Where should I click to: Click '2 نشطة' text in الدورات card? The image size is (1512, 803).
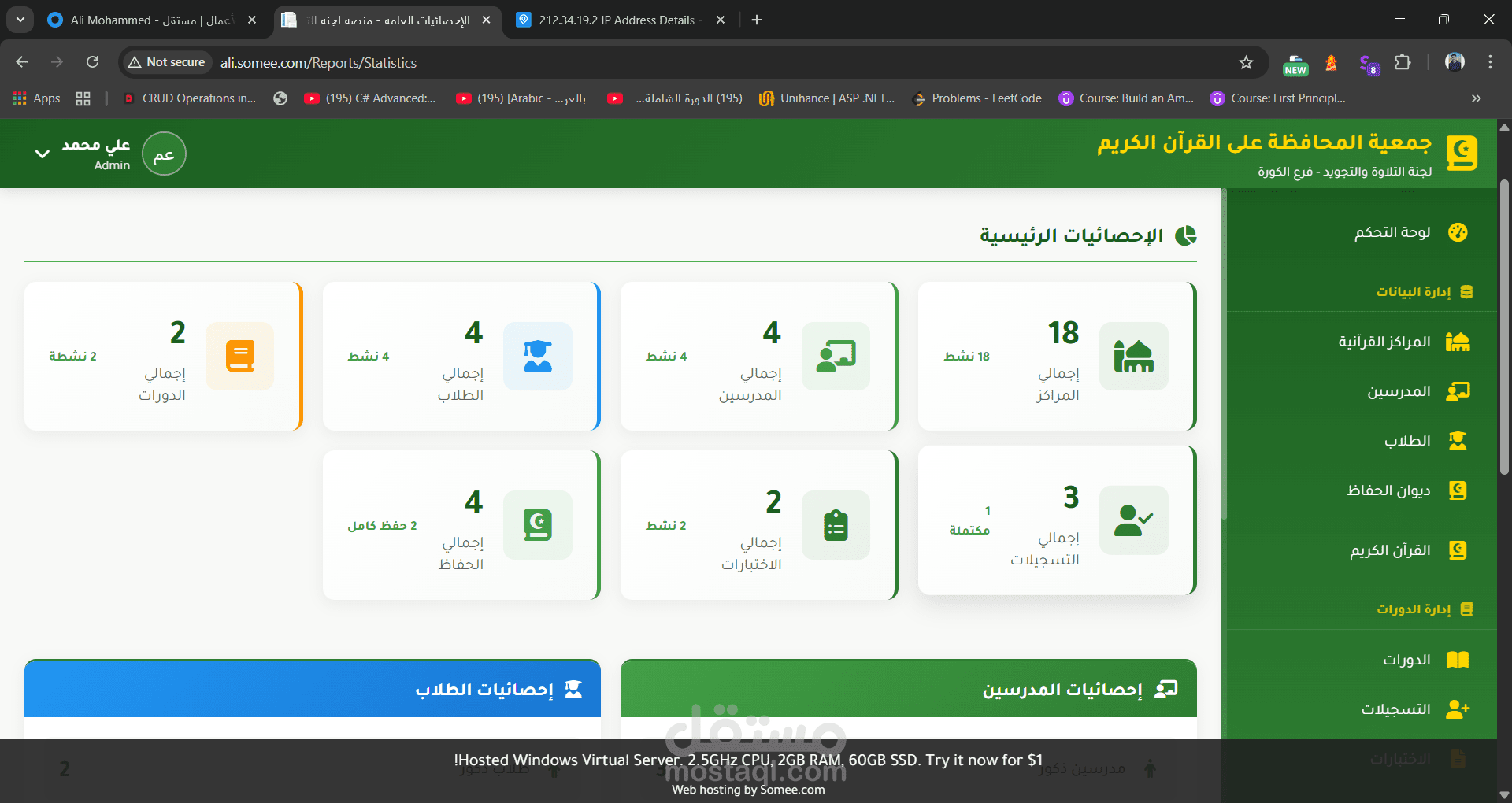[x=72, y=357]
